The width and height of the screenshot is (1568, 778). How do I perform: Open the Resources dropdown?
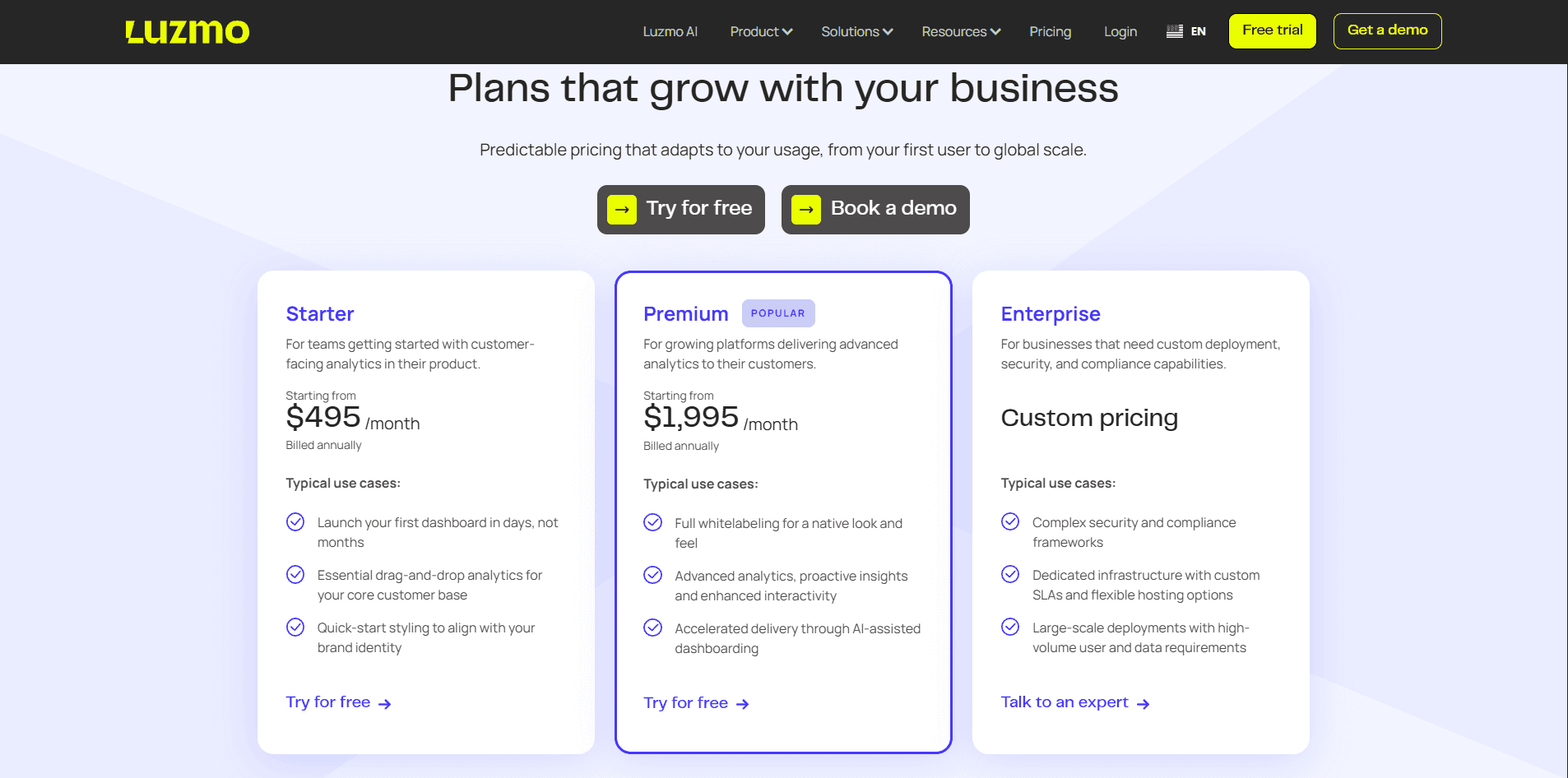coord(959,31)
